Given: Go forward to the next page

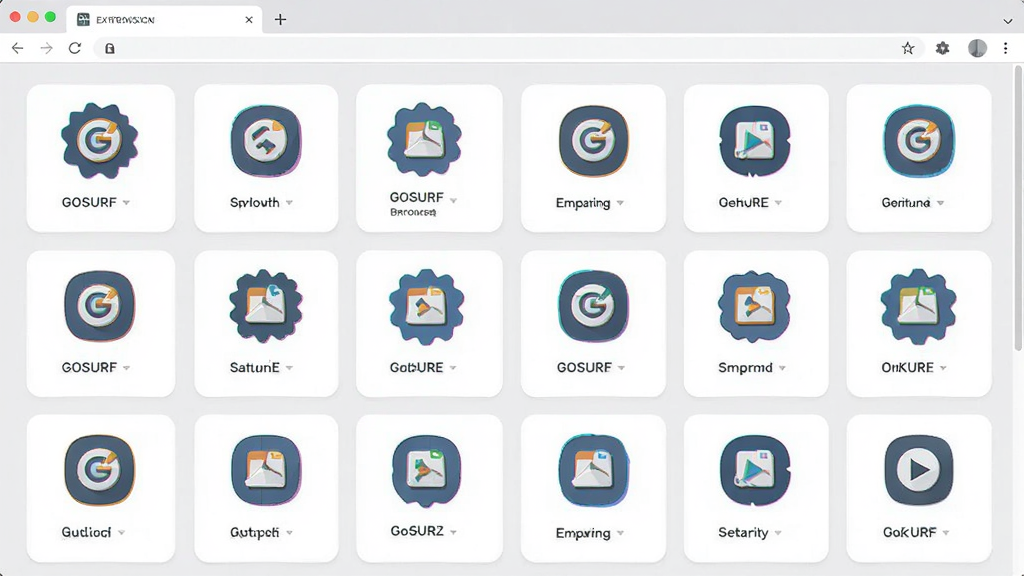Looking at the screenshot, I should click(x=46, y=48).
